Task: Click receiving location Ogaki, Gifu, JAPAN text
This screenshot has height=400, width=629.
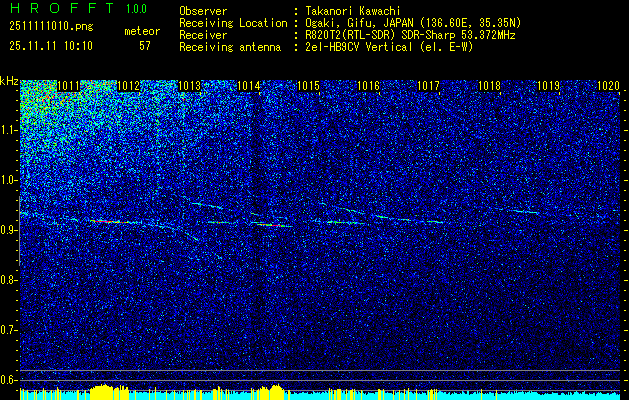Action: [413, 23]
